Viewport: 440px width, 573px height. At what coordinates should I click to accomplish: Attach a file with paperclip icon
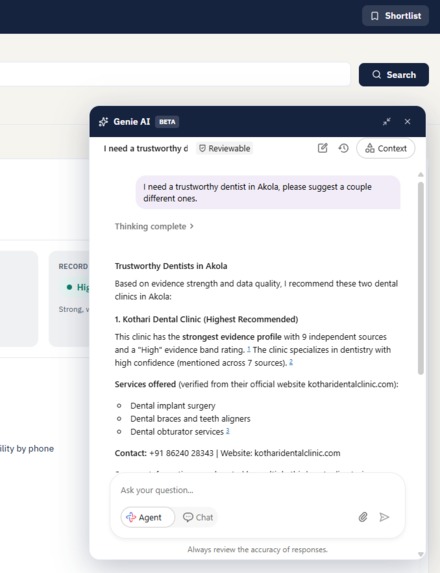pyautogui.click(x=363, y=517)
